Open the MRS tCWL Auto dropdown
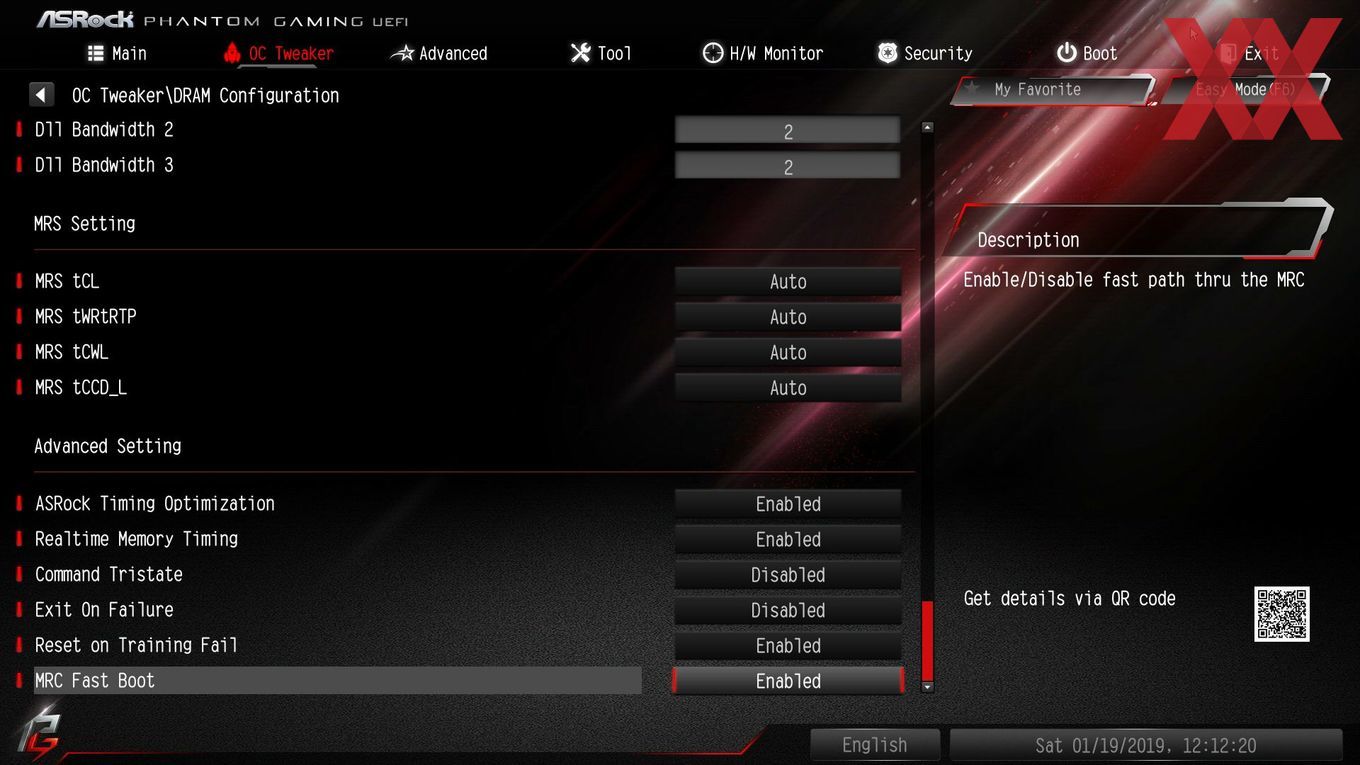The image size is (1360, 765). pos(788,353)
